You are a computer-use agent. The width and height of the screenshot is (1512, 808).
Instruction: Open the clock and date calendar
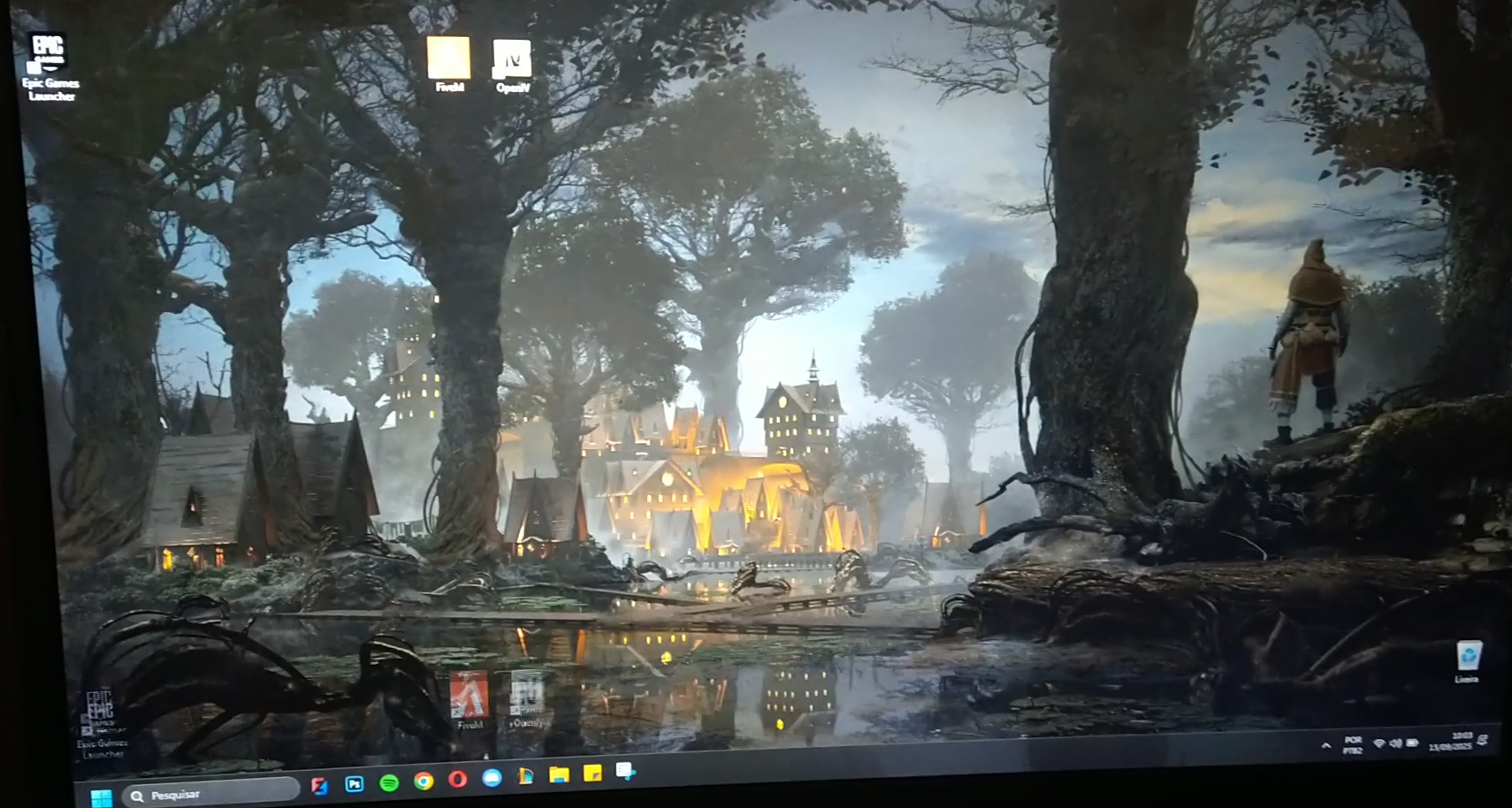click(x=1451, y=742)
